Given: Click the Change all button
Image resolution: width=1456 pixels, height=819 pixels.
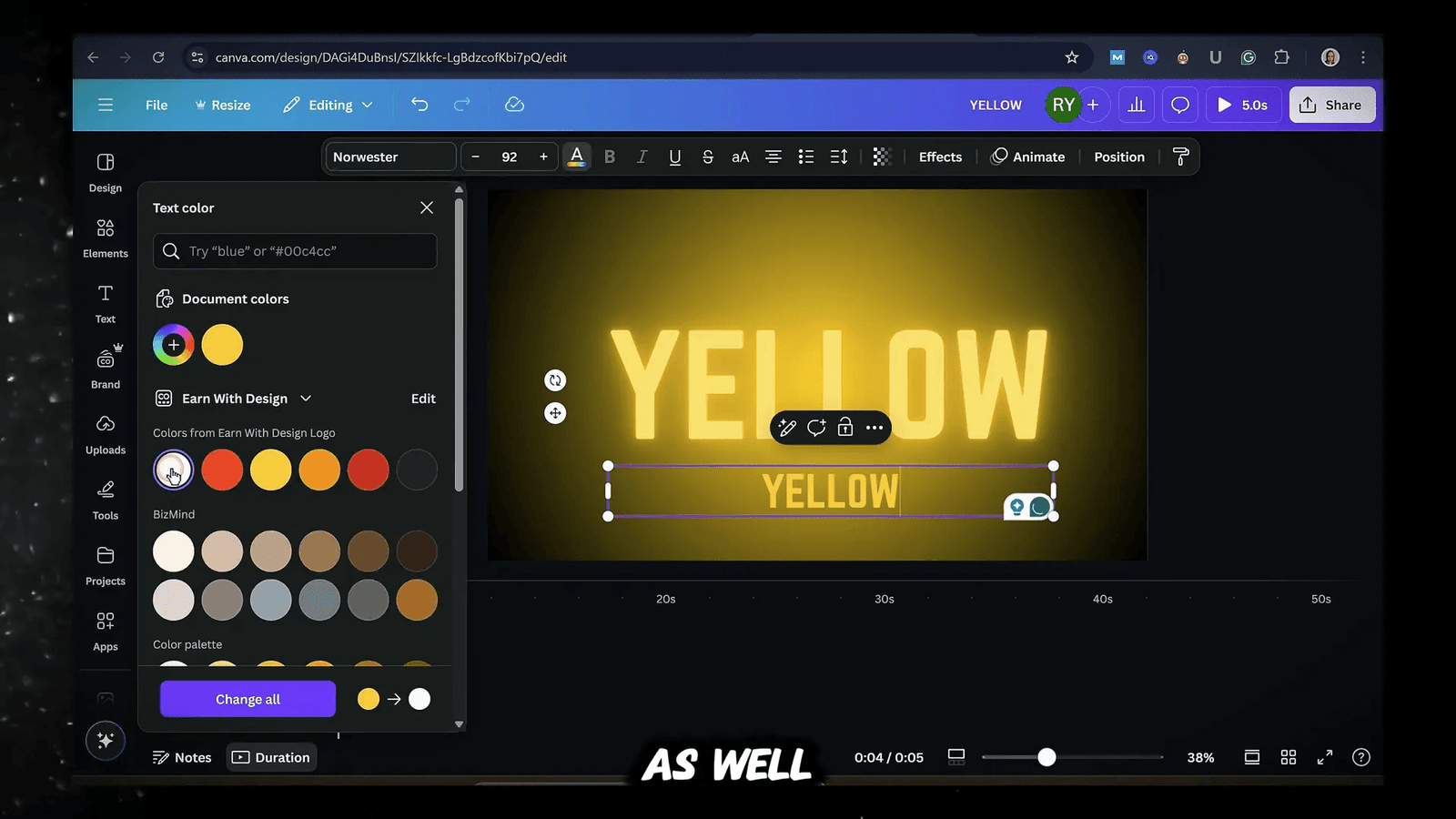Looking at the screenshot, I should tap(247, 698).
